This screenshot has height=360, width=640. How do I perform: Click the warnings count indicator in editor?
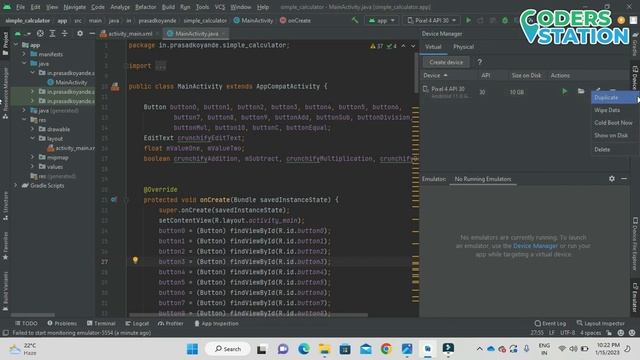pyautogui.click(x=377, y=46)
